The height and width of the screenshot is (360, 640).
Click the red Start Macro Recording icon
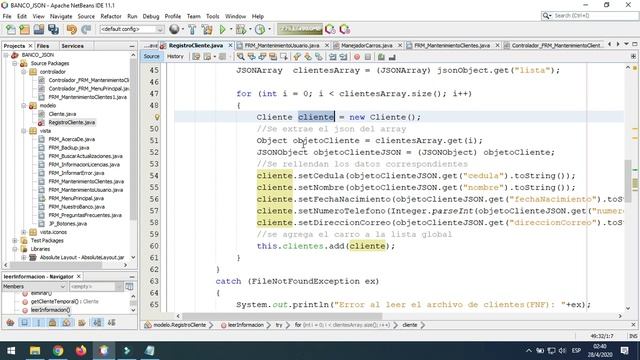357,57
